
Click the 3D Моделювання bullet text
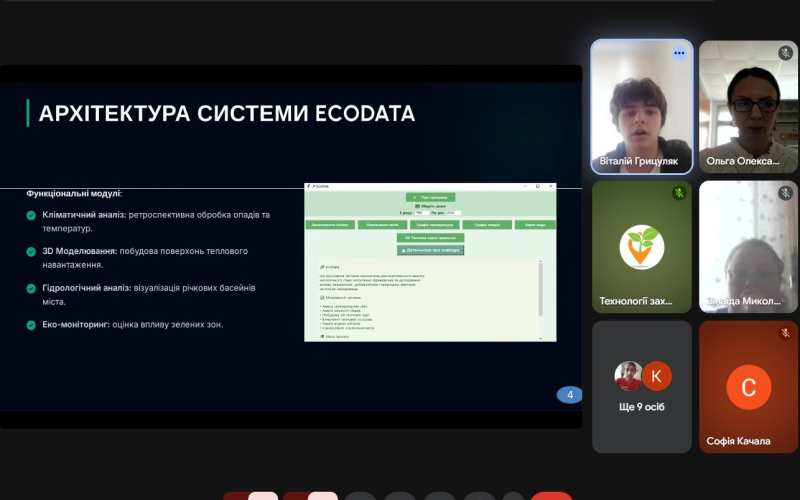145,258
